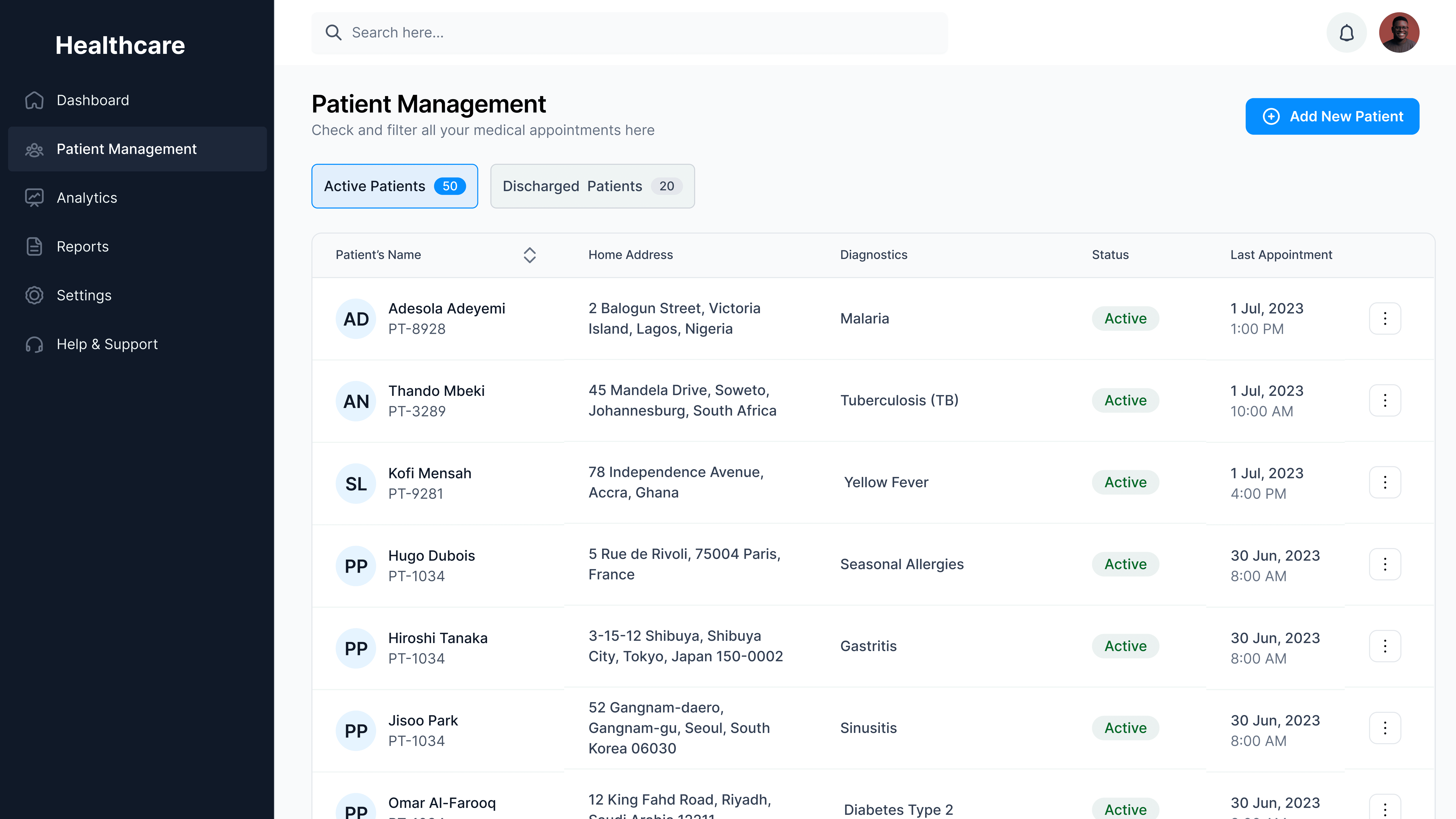Open Reports from sidebar

(137, 246)
